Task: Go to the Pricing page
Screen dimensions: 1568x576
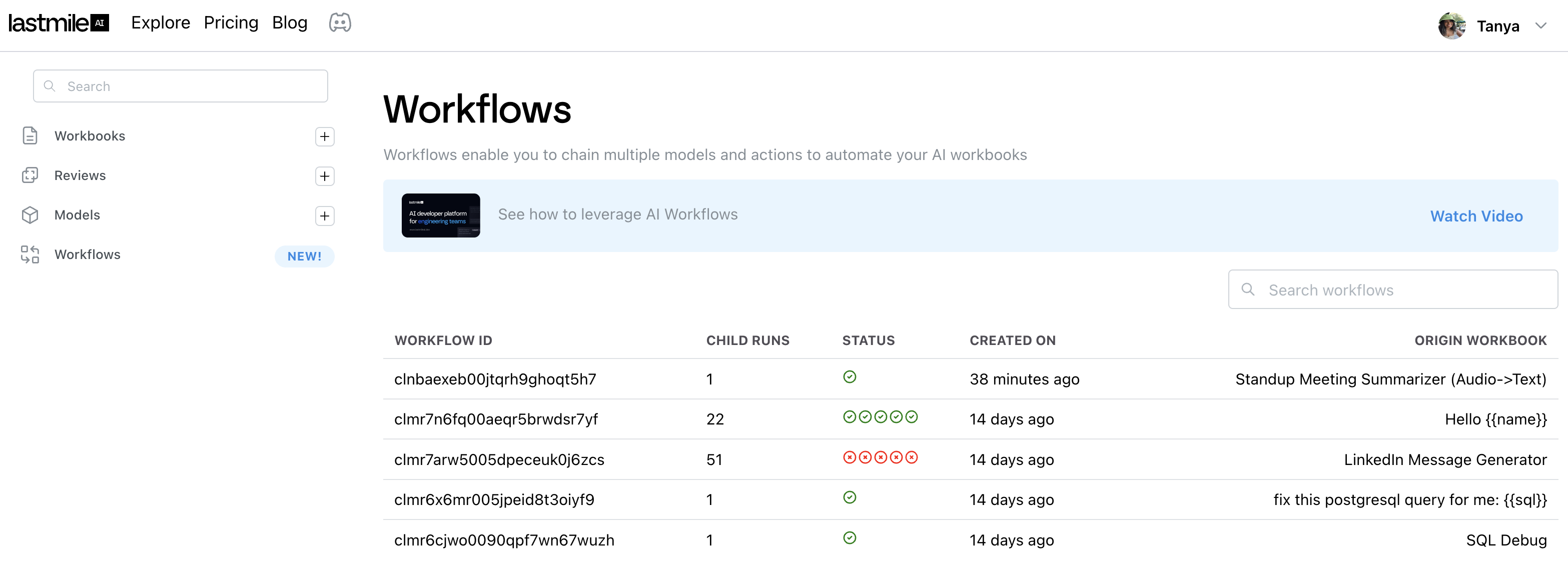Action: [231, 22]
